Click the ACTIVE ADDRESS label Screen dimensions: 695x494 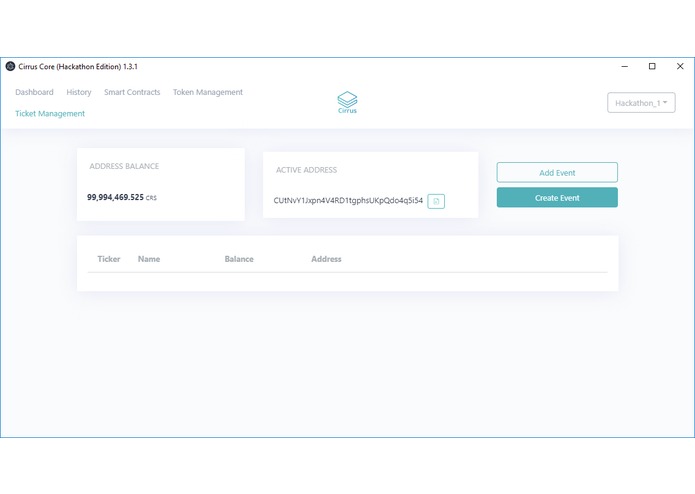306,170
